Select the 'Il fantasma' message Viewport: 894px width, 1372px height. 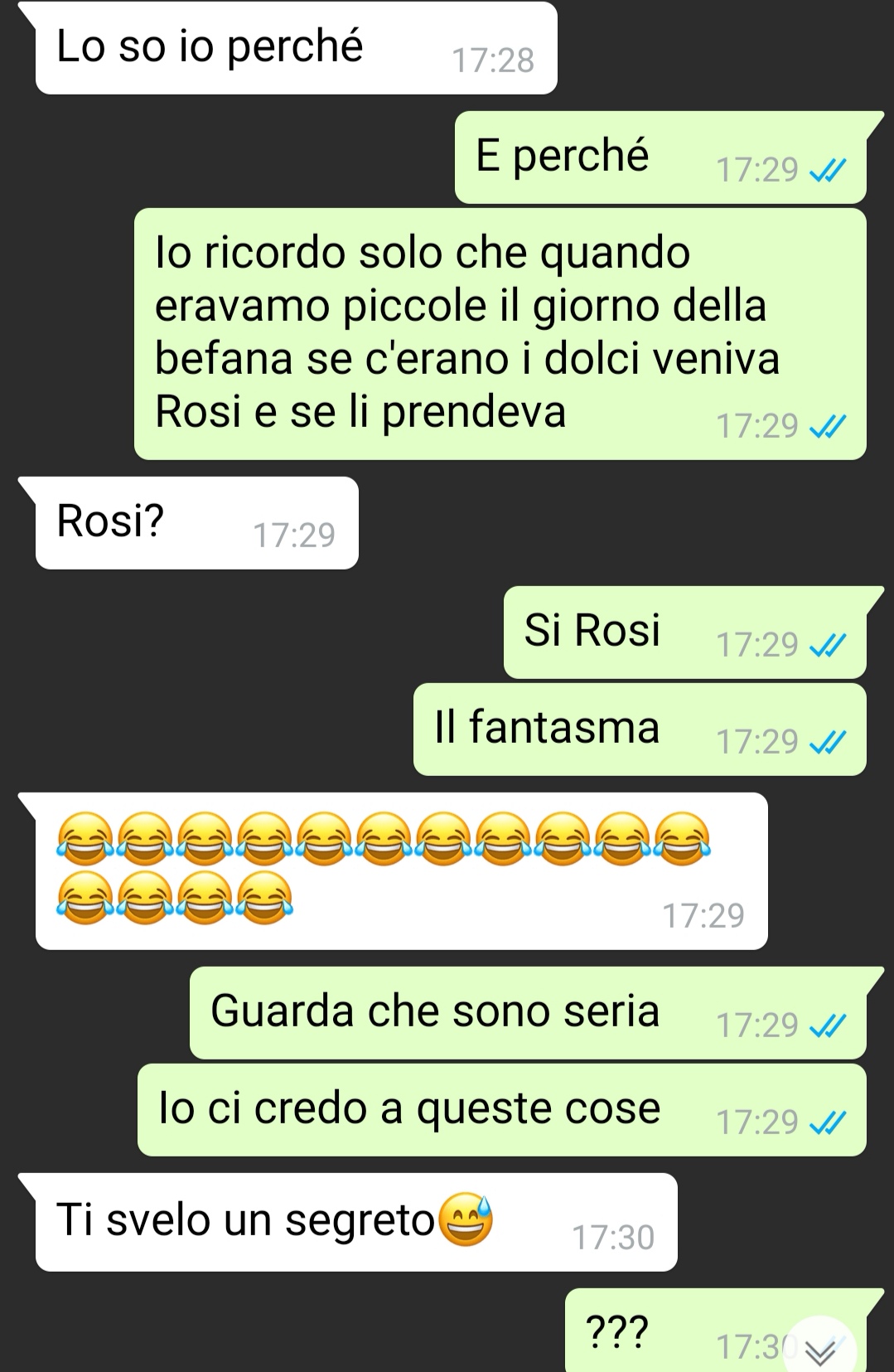tap(640, 730)
